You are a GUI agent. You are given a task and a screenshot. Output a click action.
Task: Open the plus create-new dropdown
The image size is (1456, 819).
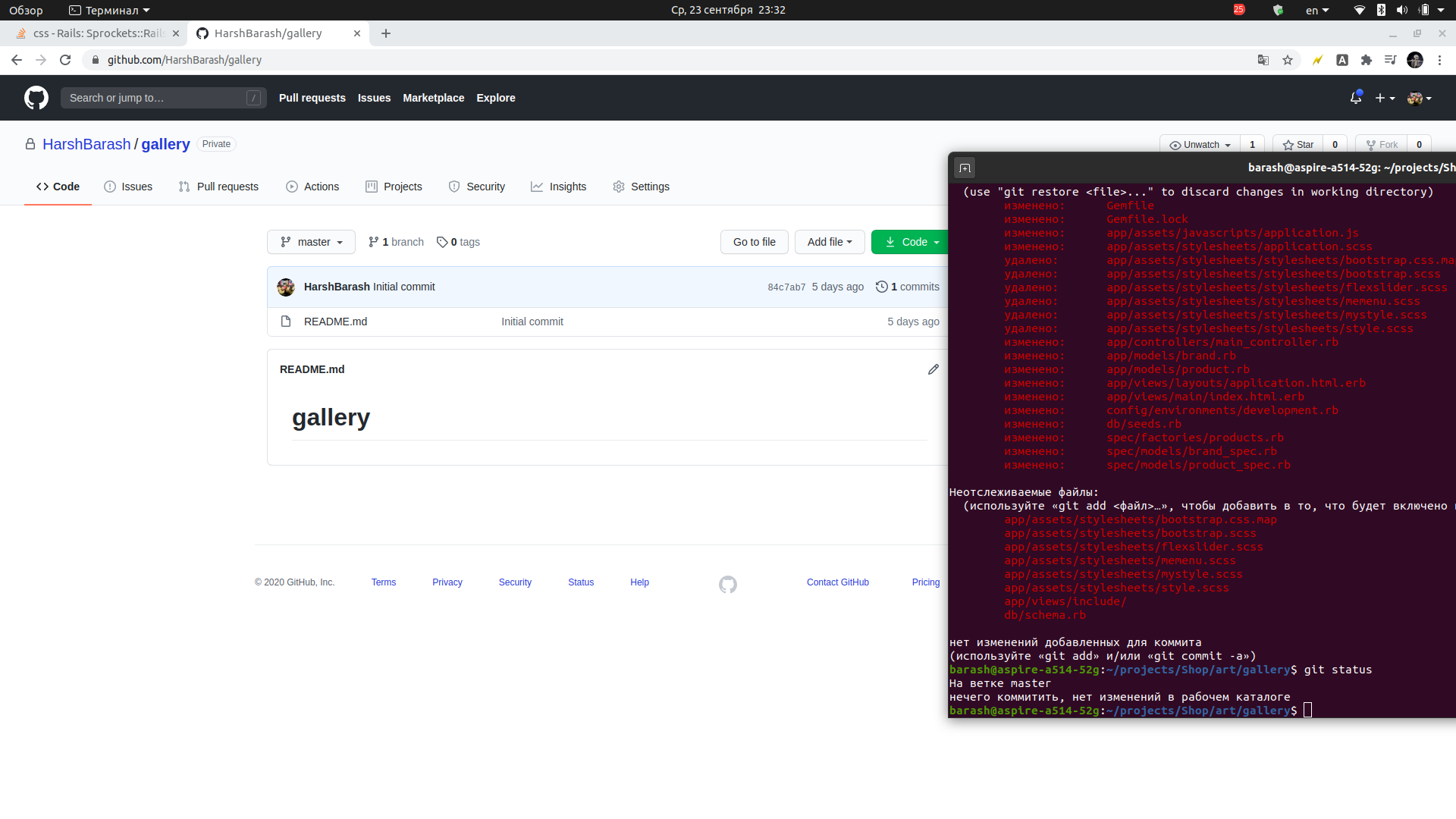[1385, 98]
